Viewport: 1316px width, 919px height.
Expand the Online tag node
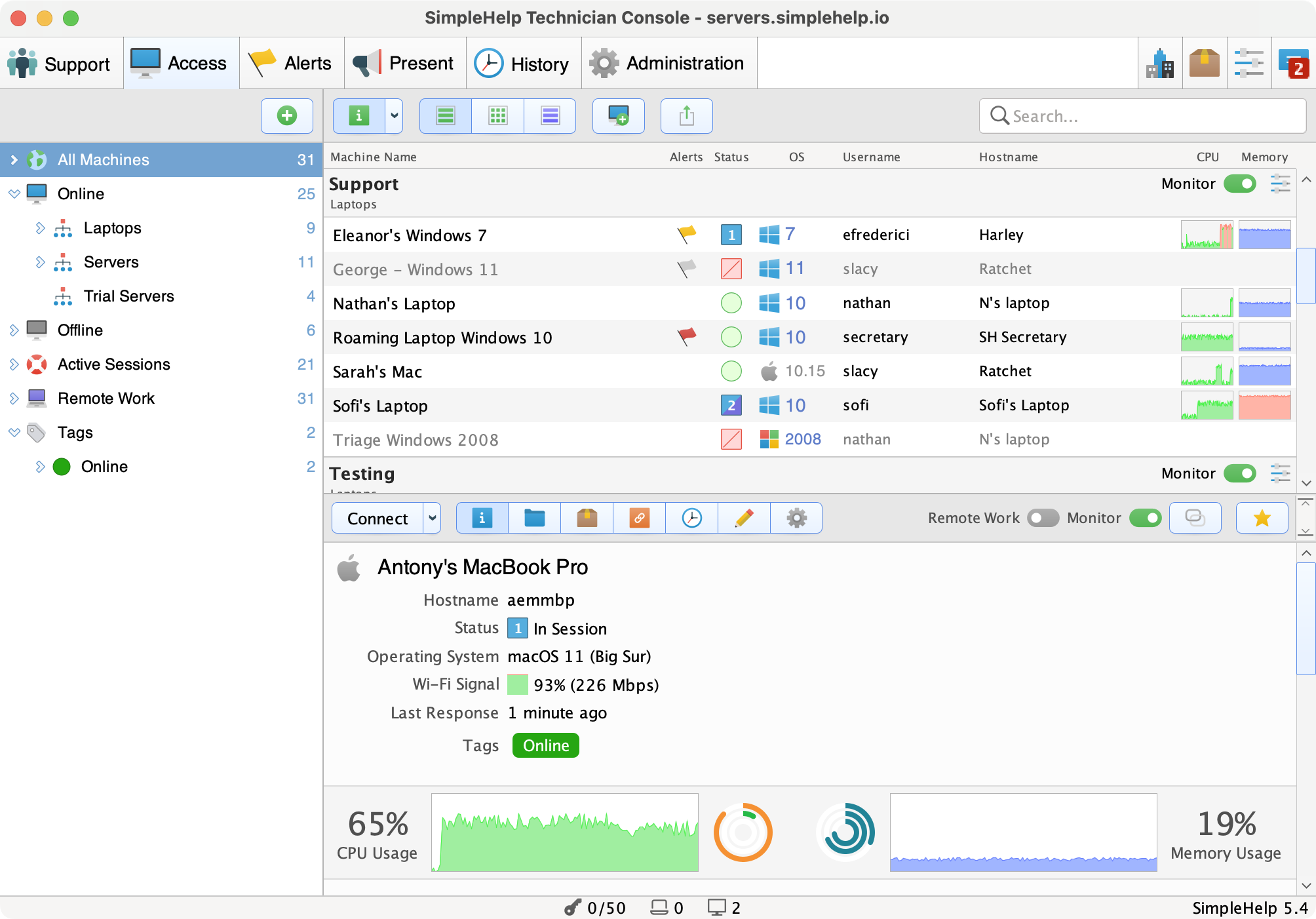coord(40,467)
